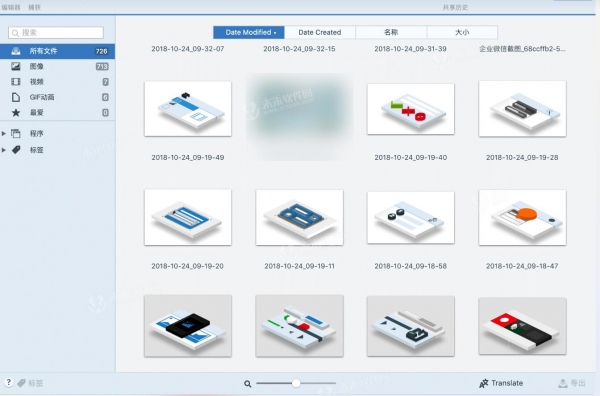600x396 pixels.
Task: Click the GIF动画 document icon
Action: coord(16,97)
